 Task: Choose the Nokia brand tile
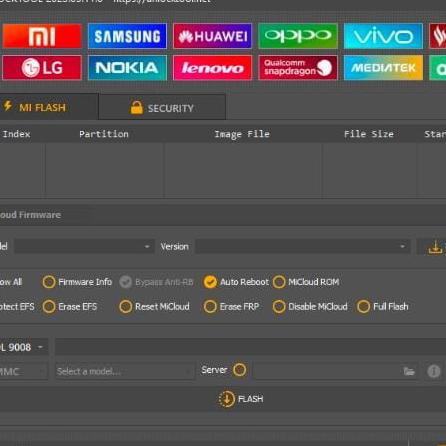click(x=127, y=68)
